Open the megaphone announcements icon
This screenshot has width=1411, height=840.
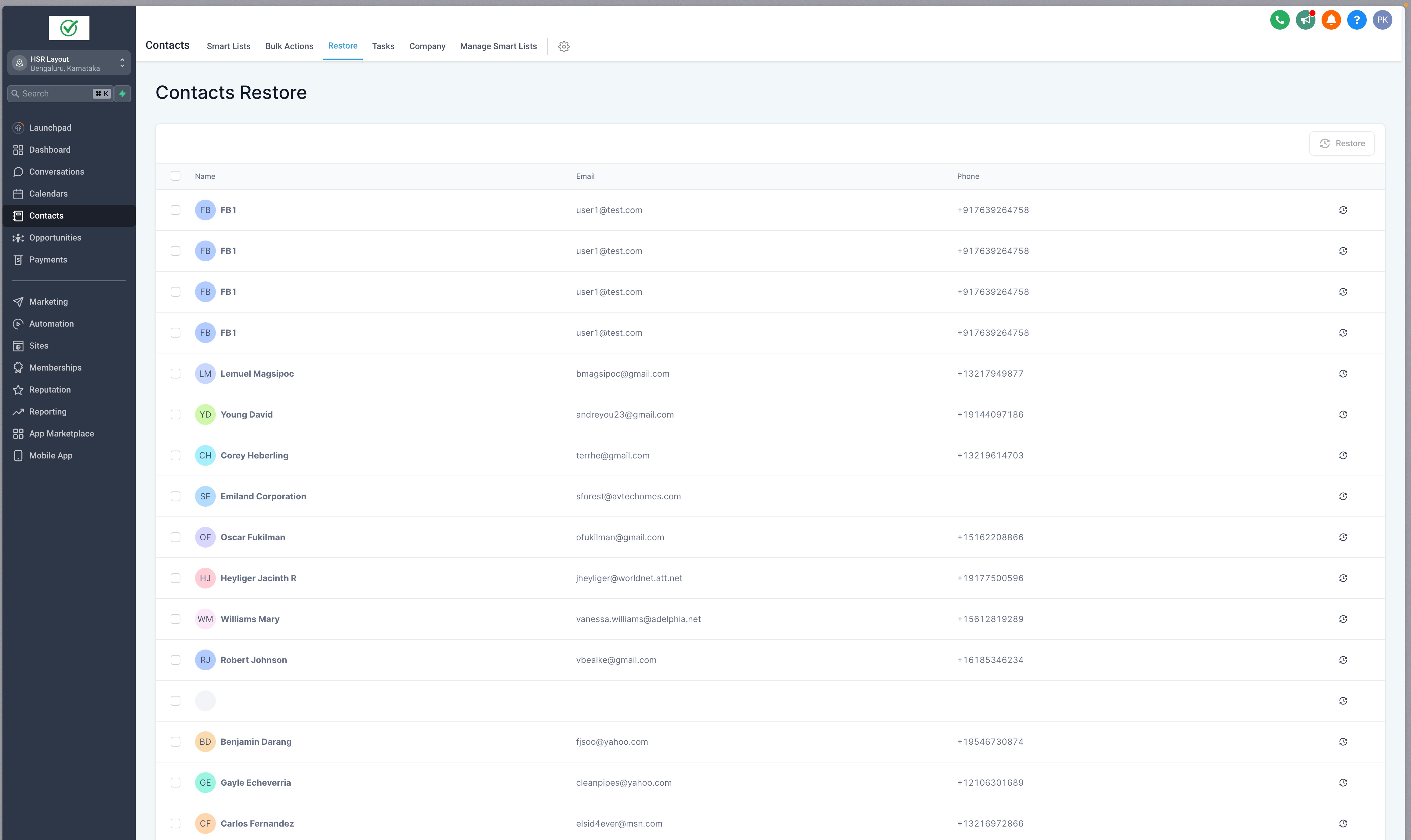[1305, 20]
